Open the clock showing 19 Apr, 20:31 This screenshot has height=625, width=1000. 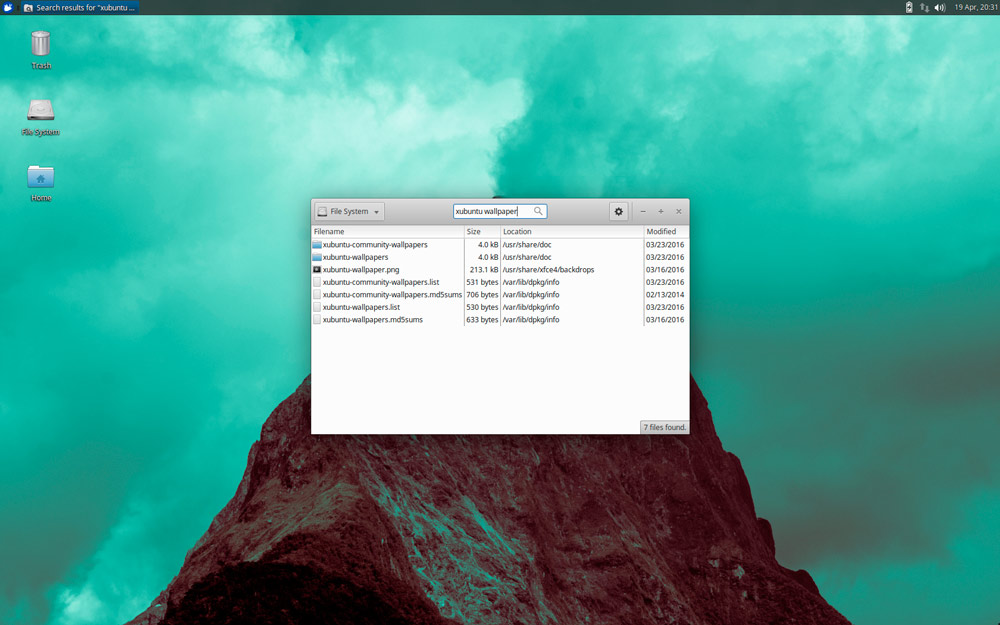pyautogui.click(x=973, y=7)
